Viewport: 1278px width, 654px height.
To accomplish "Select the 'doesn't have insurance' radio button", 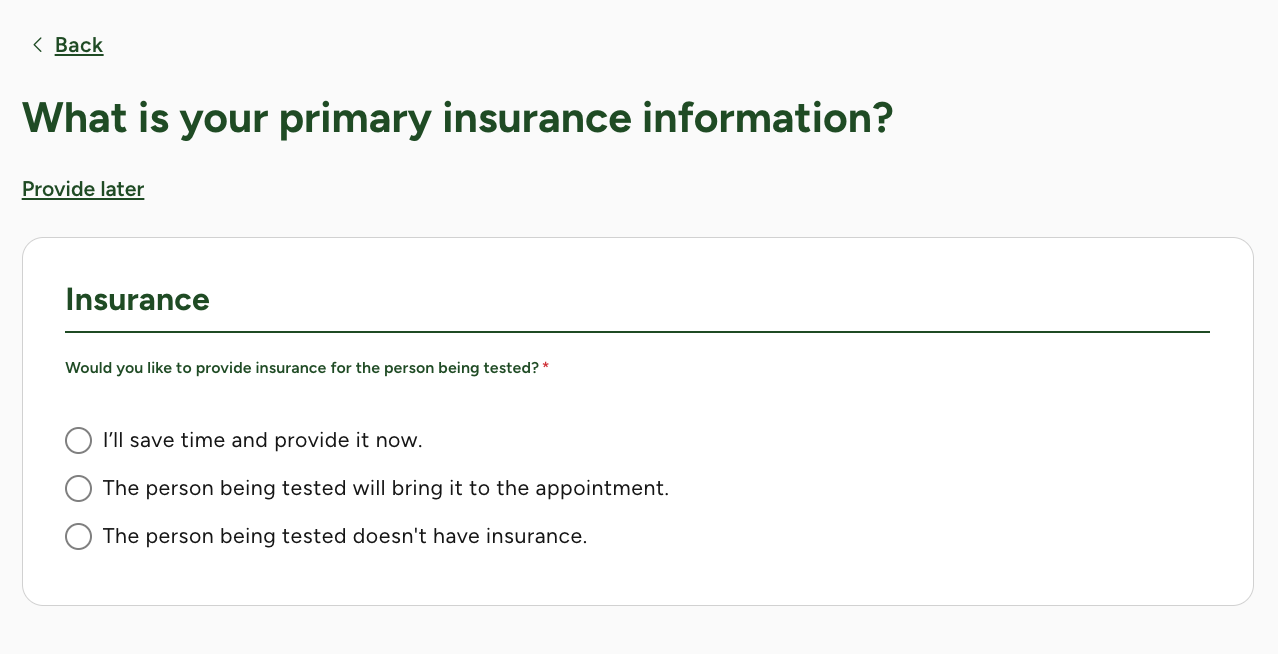I will [78, 536].
